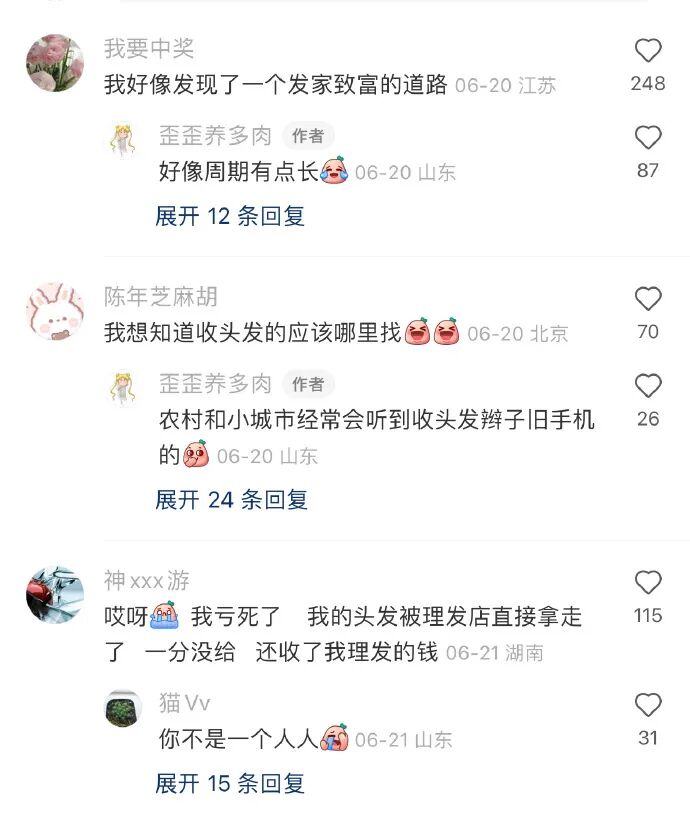Viewport: 690px width, 820px height.
Task: Tap 猫Vv's green plant avatar
Action: coord(123,709)
